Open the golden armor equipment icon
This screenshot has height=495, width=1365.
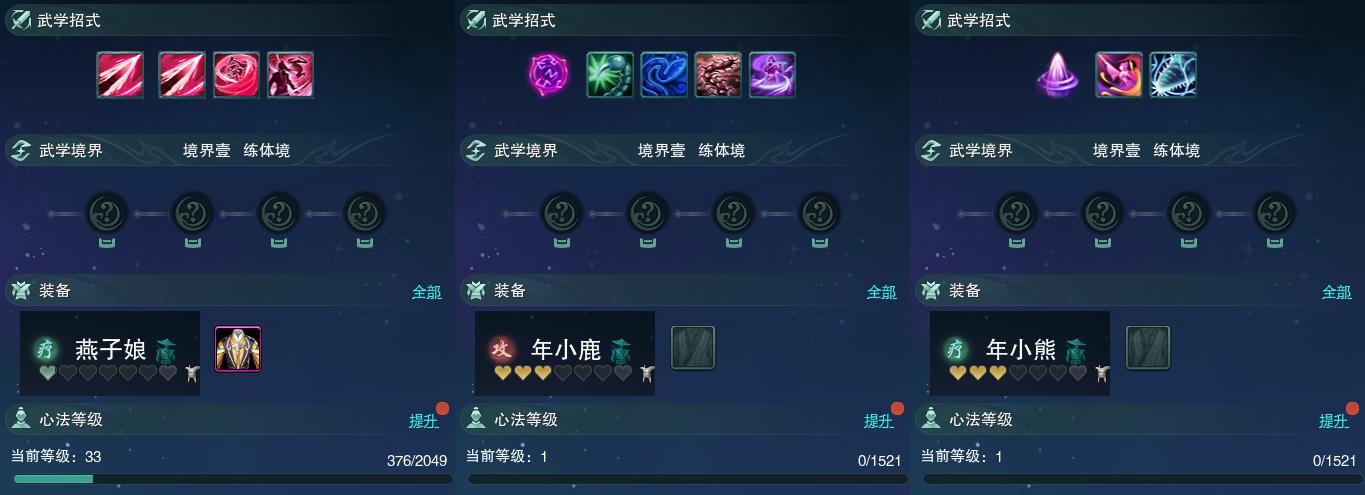238,349
